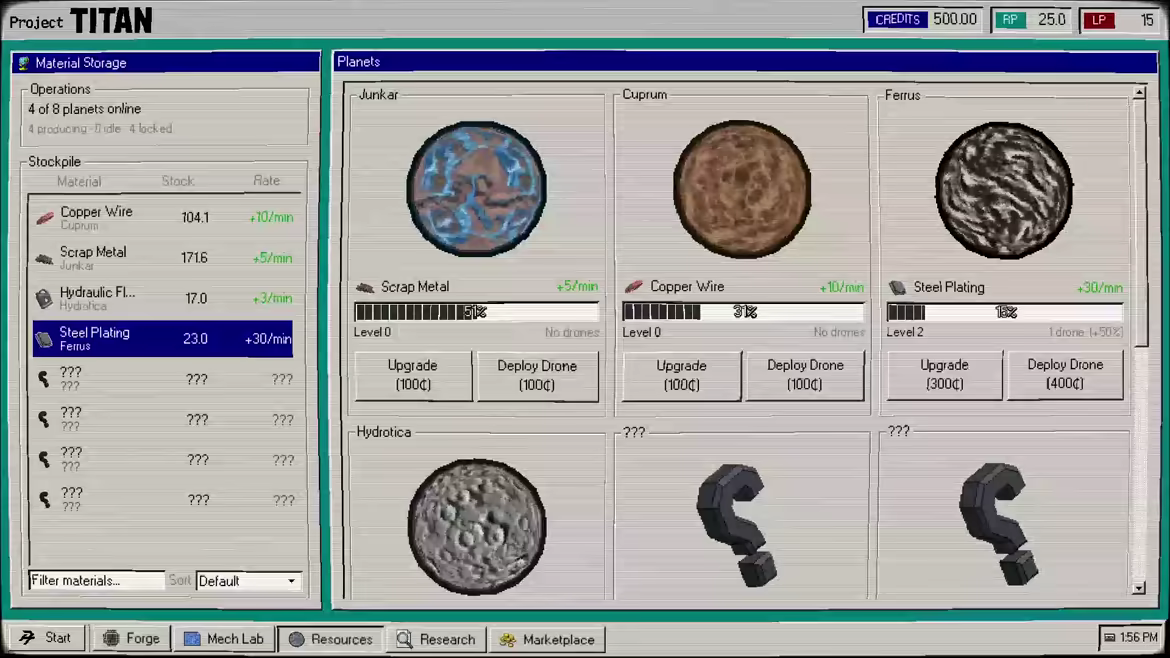Click the Hydraulic Fluid +3/min rate

pos(272,298)
